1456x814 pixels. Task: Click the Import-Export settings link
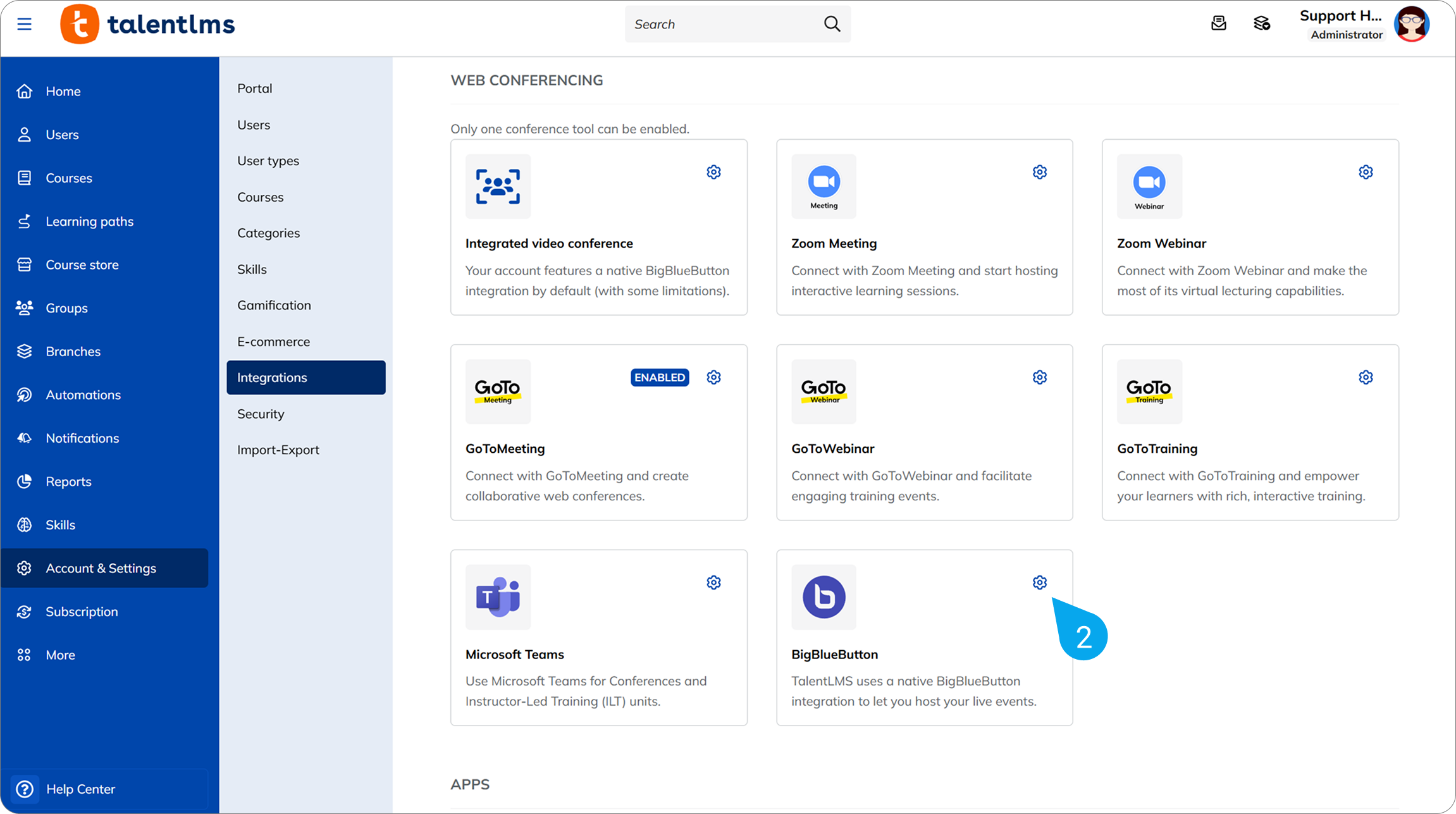pos(278,450)
